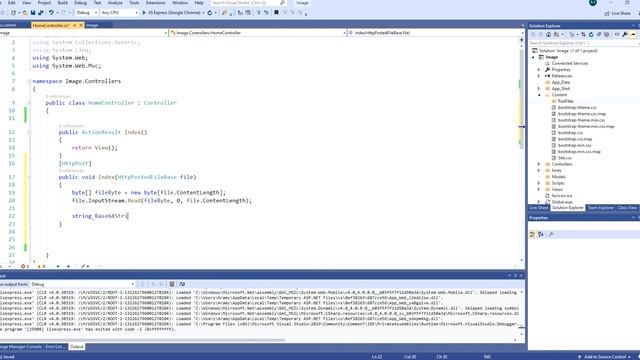
Task: Open the Window menu
Action: 180,3
